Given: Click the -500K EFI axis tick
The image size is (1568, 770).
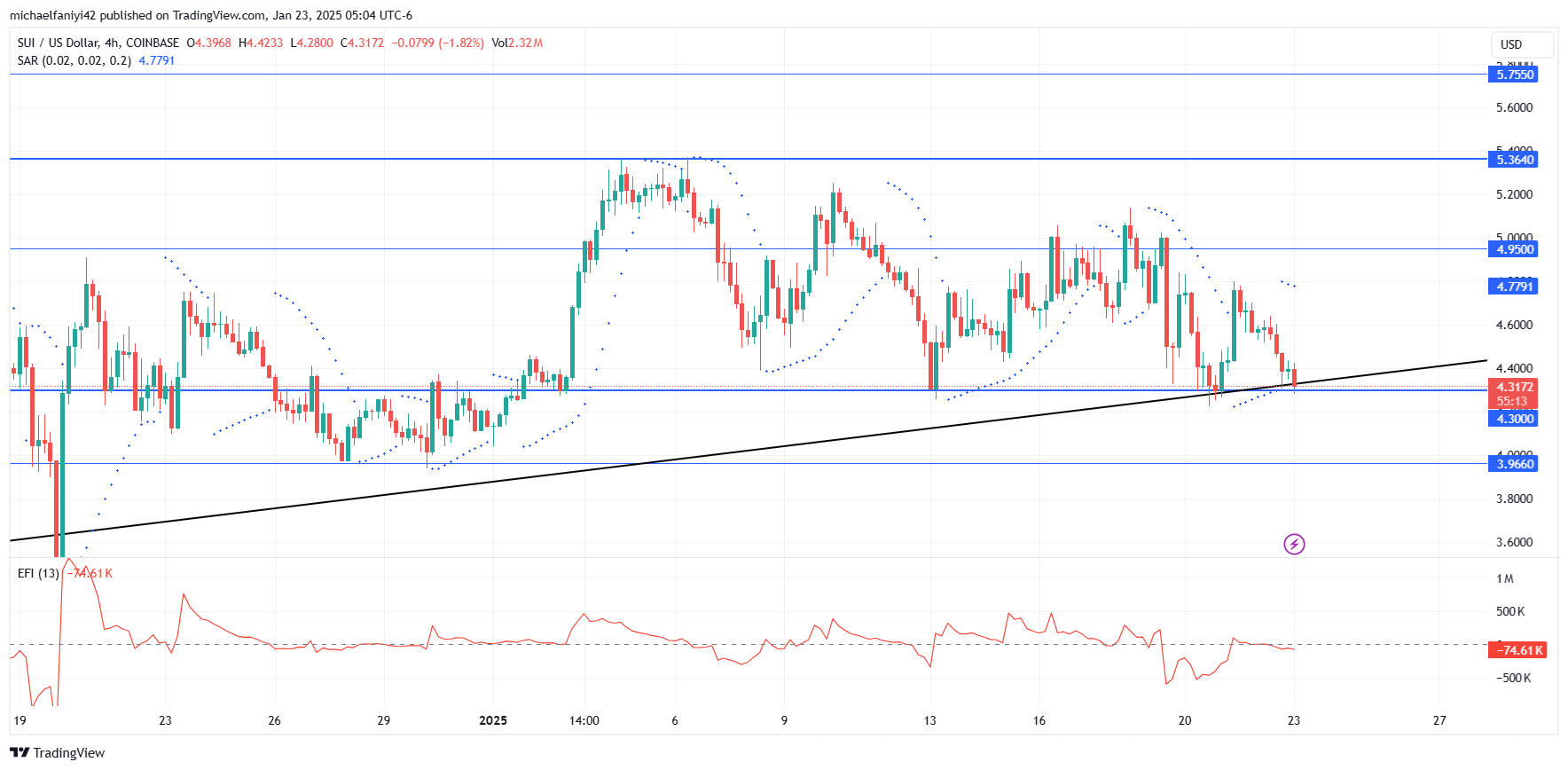Looking at the screenshot, I should click(1513, 678).
